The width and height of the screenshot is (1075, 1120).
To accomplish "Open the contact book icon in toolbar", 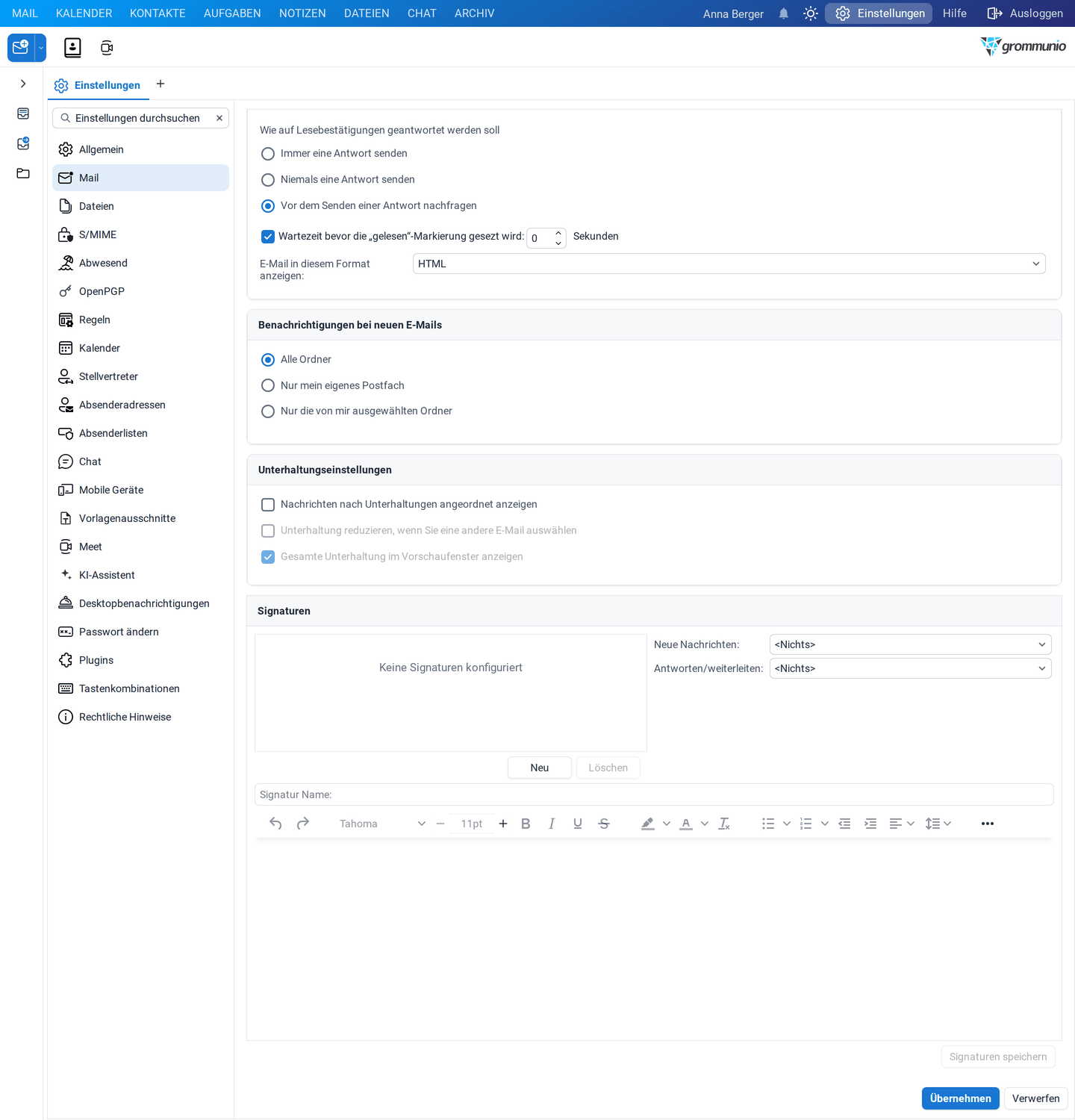I will (x=72, y=48).
